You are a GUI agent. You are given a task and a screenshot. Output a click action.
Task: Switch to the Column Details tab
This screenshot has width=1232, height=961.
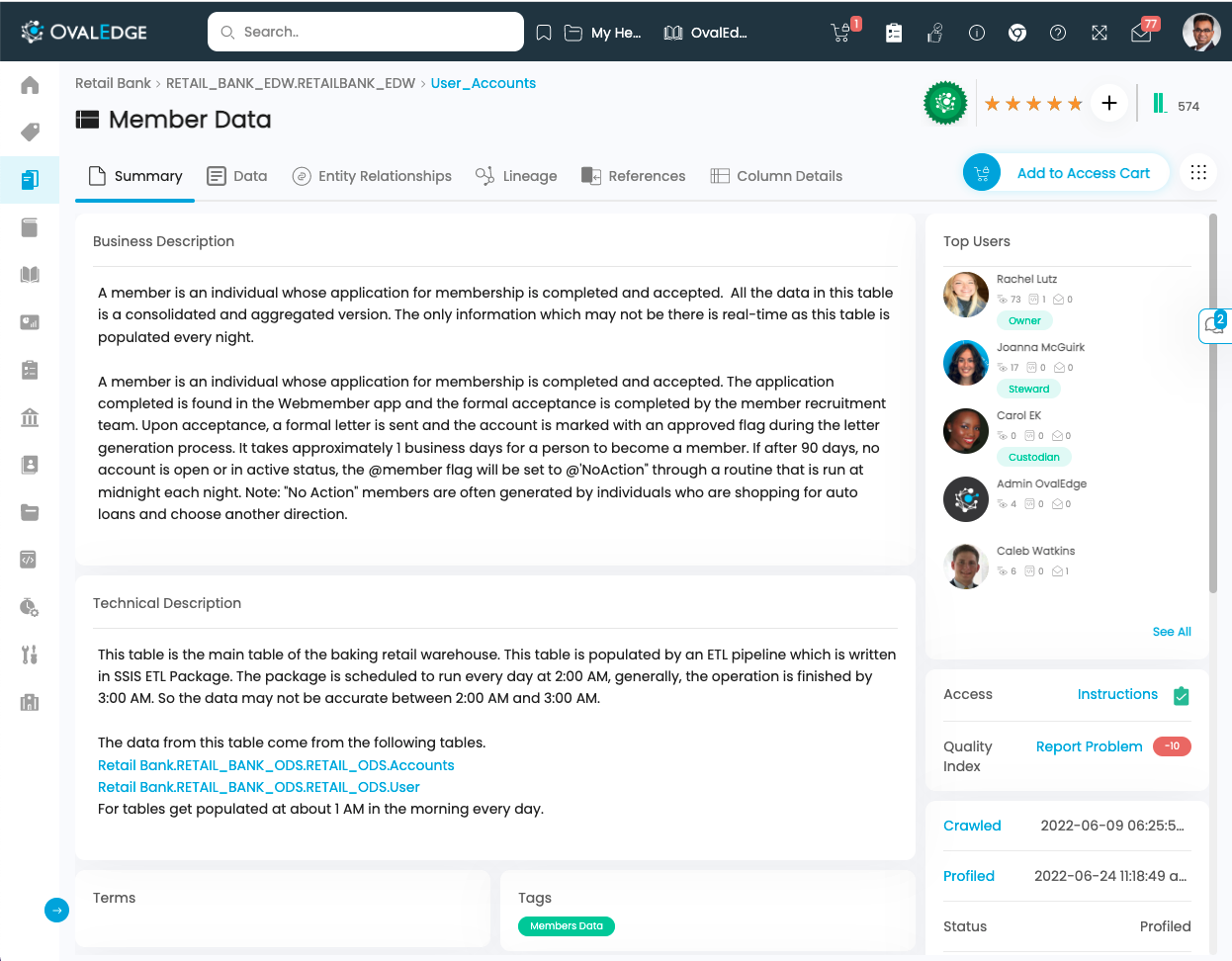tap(776, 176)
